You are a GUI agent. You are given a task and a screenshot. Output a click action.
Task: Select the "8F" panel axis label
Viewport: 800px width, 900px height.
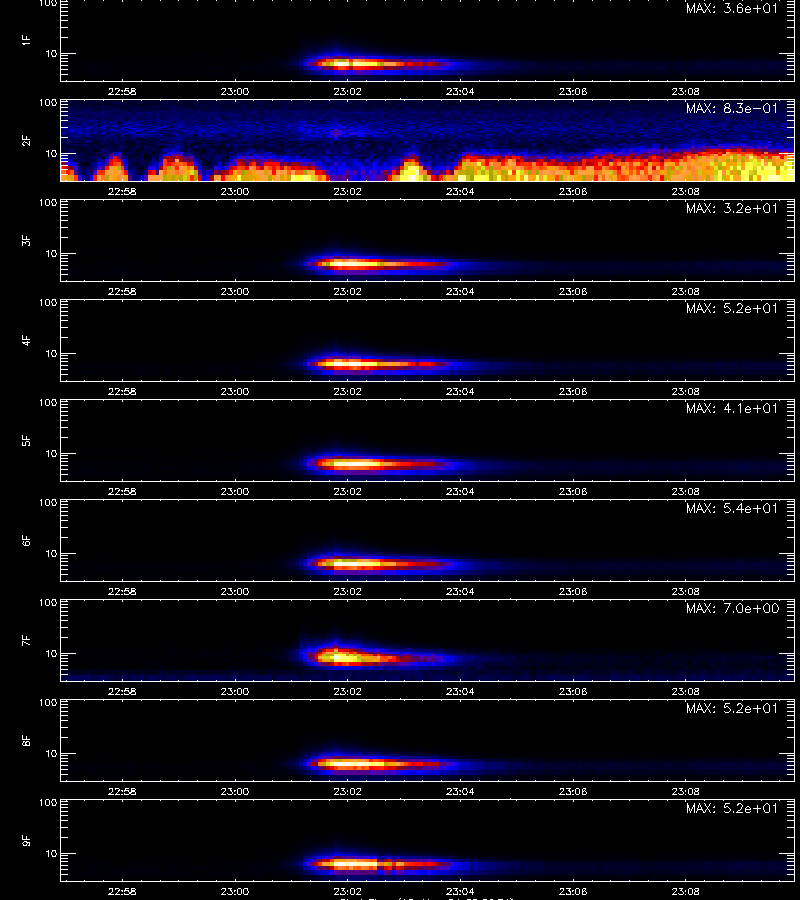(x=26, y=740)
